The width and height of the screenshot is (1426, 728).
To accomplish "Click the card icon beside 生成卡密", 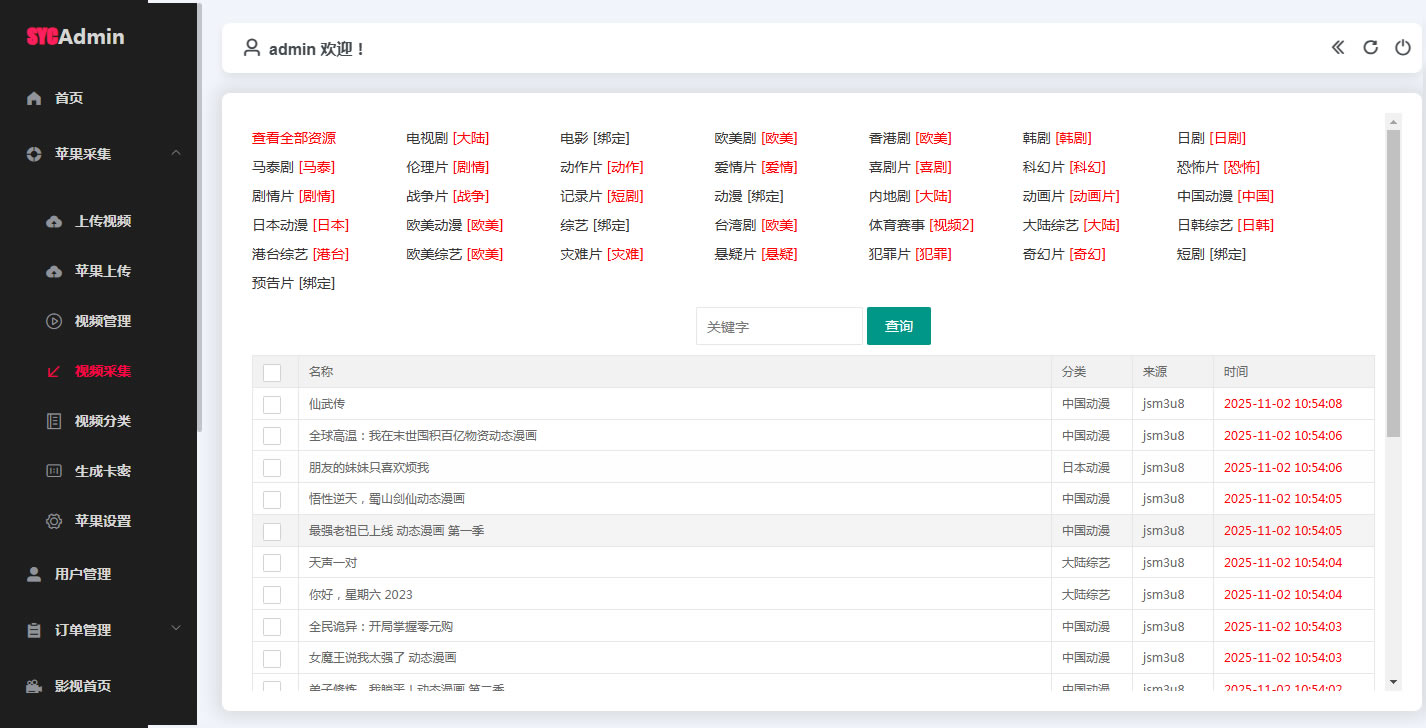I will pyautogui.click(x=54, y=471).
